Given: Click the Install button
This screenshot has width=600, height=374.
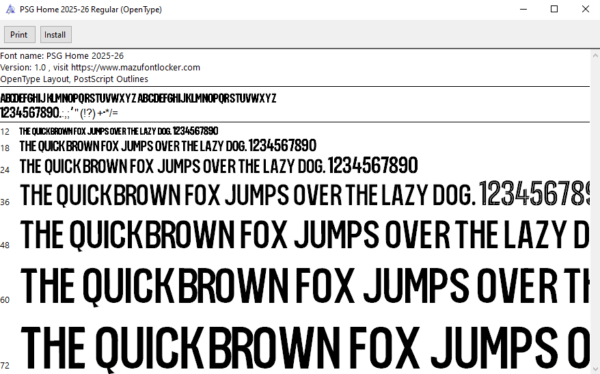Looking at the screenshot, I should click(55, 34).
